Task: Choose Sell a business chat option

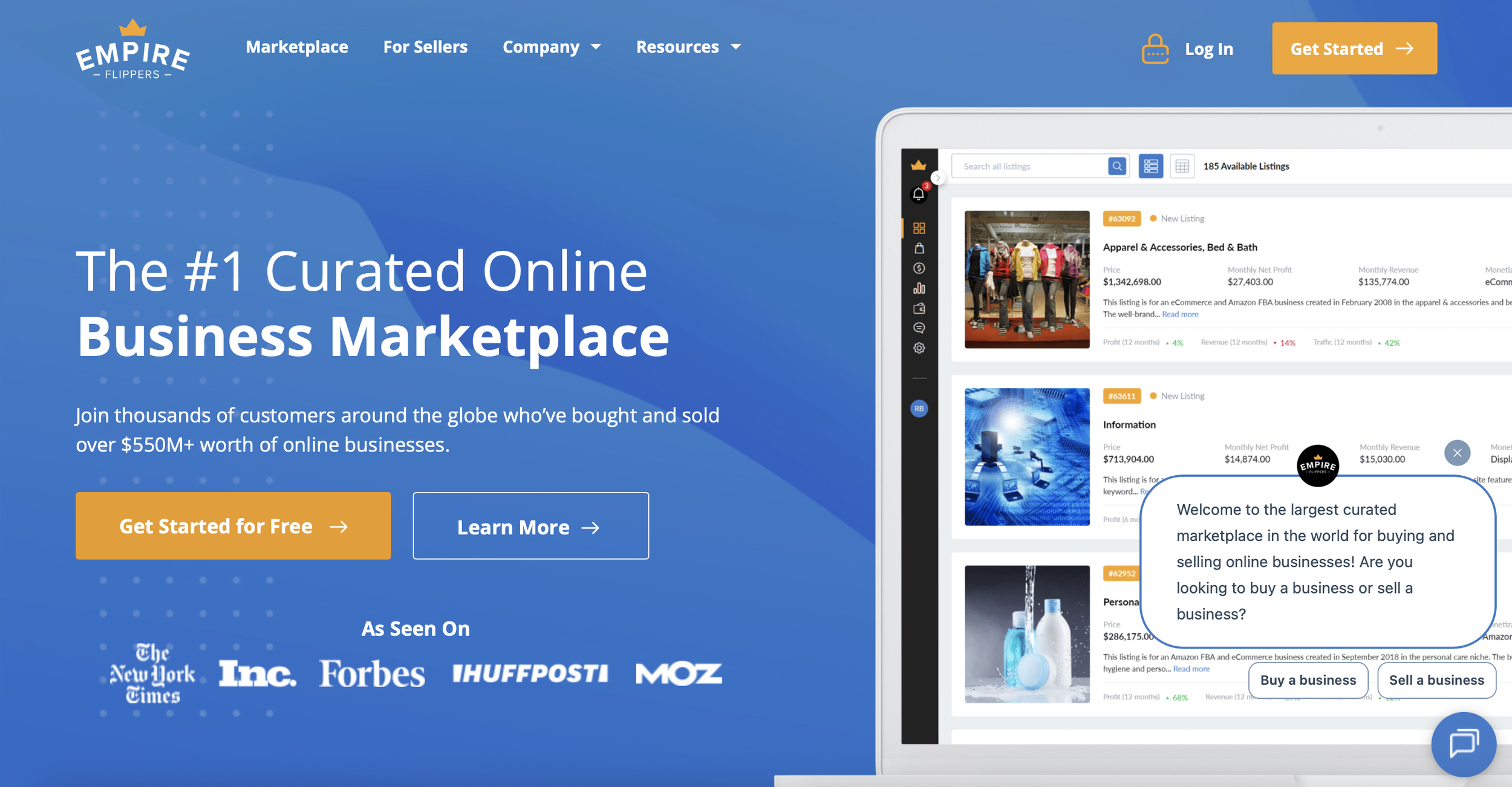Action: [x=1436, y=680]
